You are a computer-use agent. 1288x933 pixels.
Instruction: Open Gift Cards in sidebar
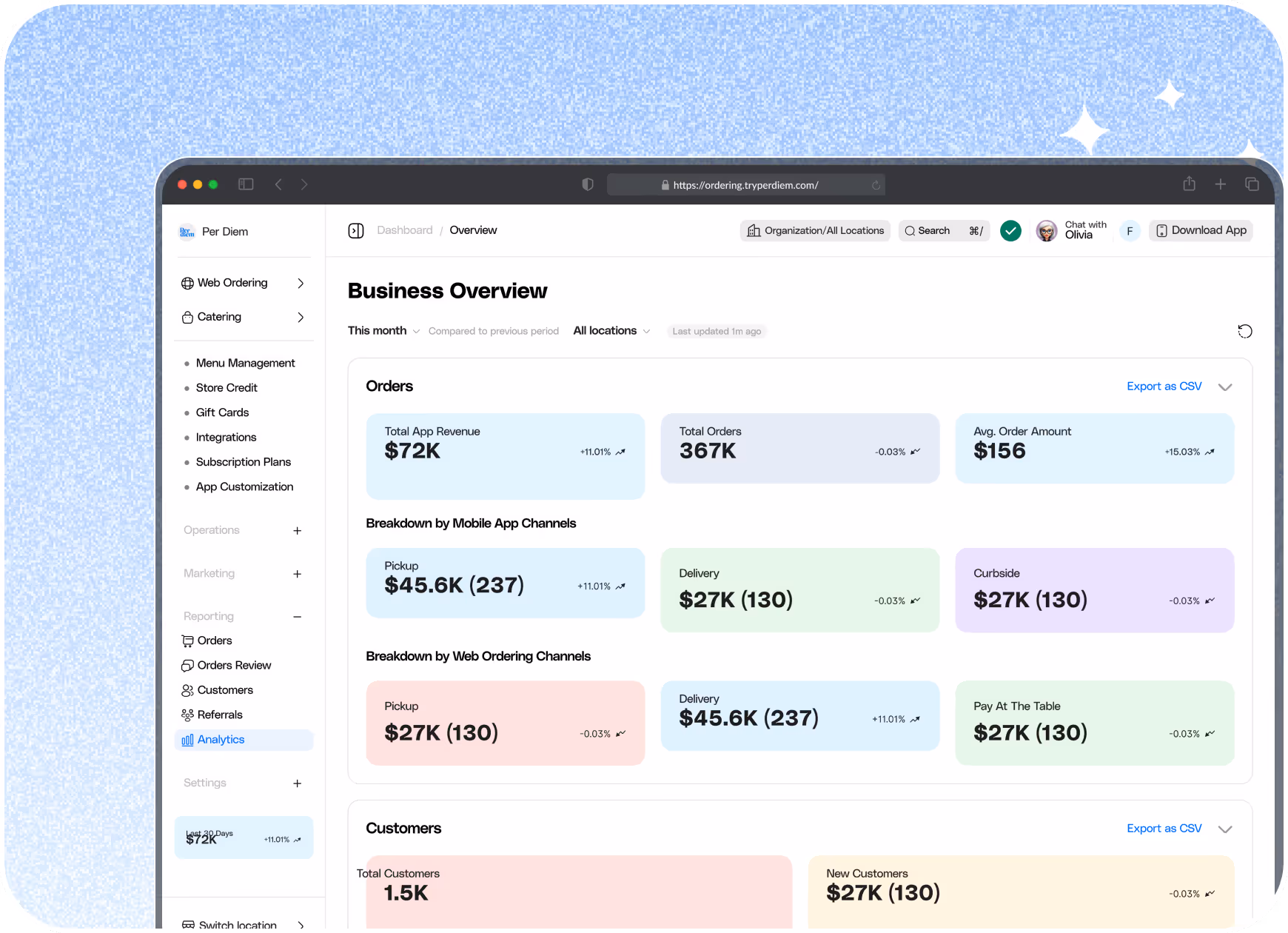pyautogui.click(x=222, y=412)
